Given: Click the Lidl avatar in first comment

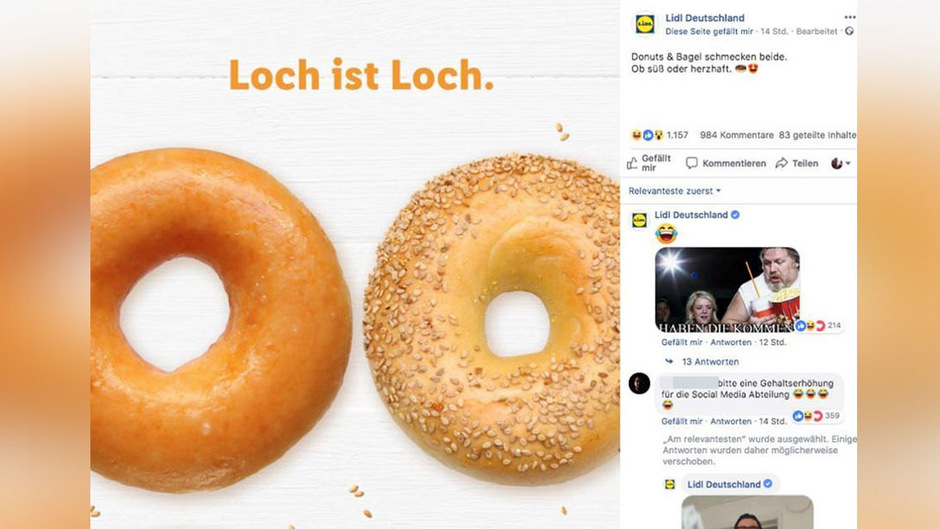Looking at the screenshot, I should pyautogui.click(x=640, y=220).
